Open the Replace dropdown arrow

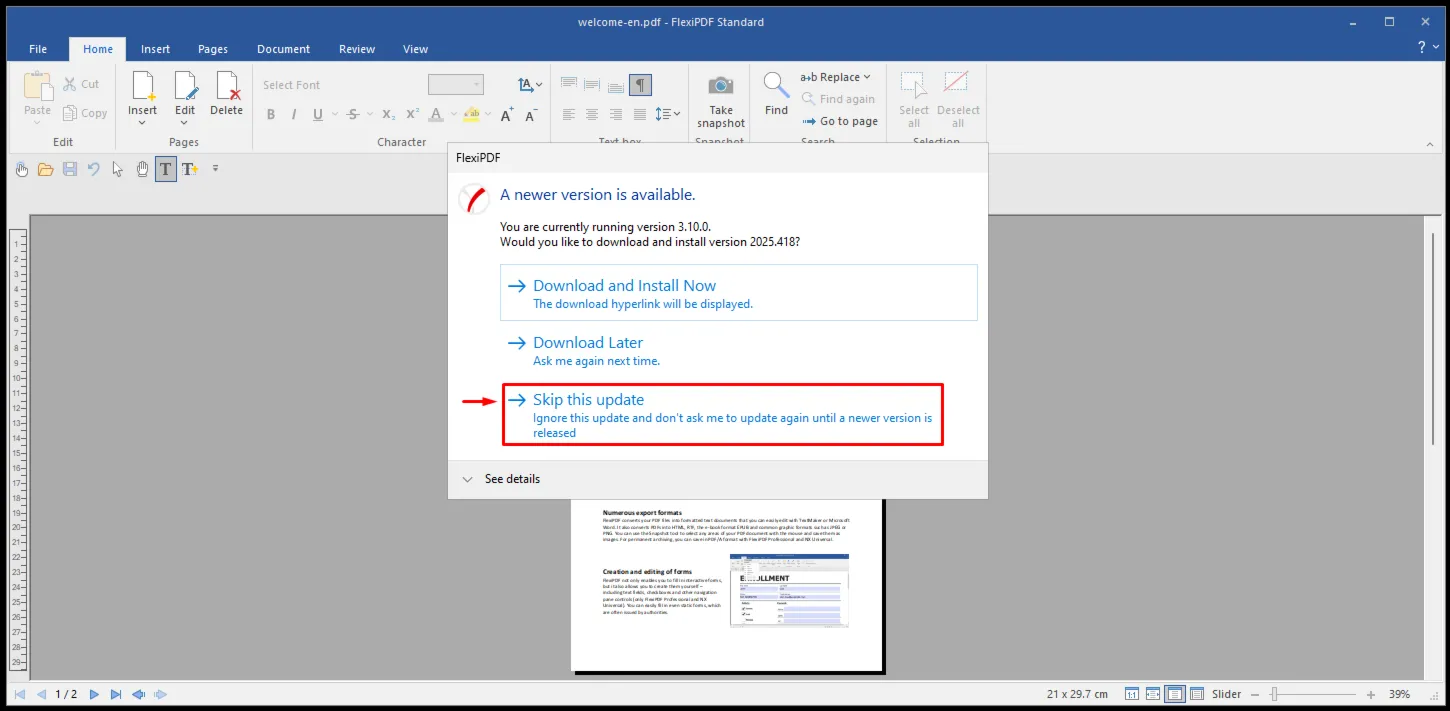tap(867, 77)
